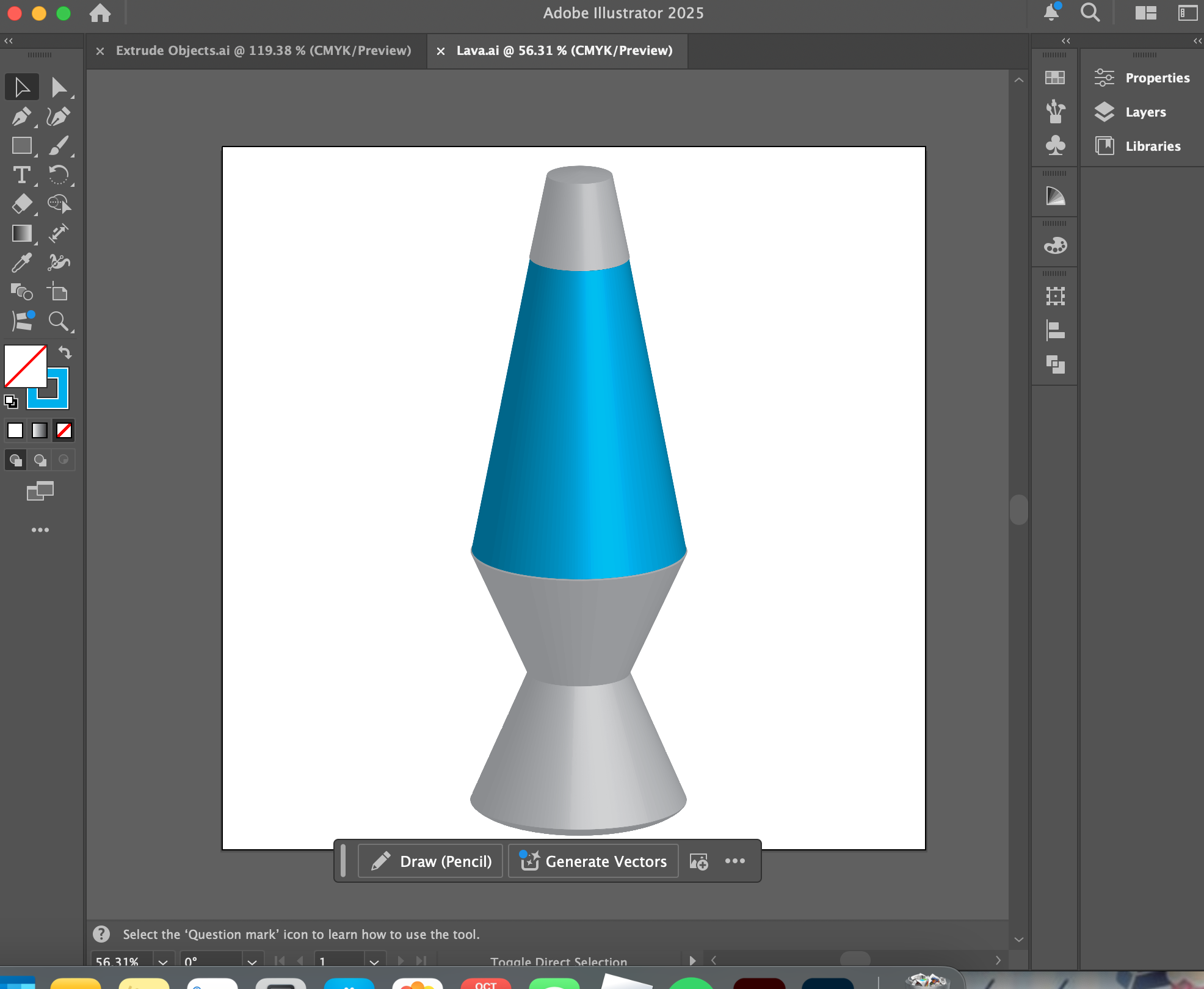Open the Gradient tool
The height and width of the screenshot is (989, 1204).
coord(22,233)
